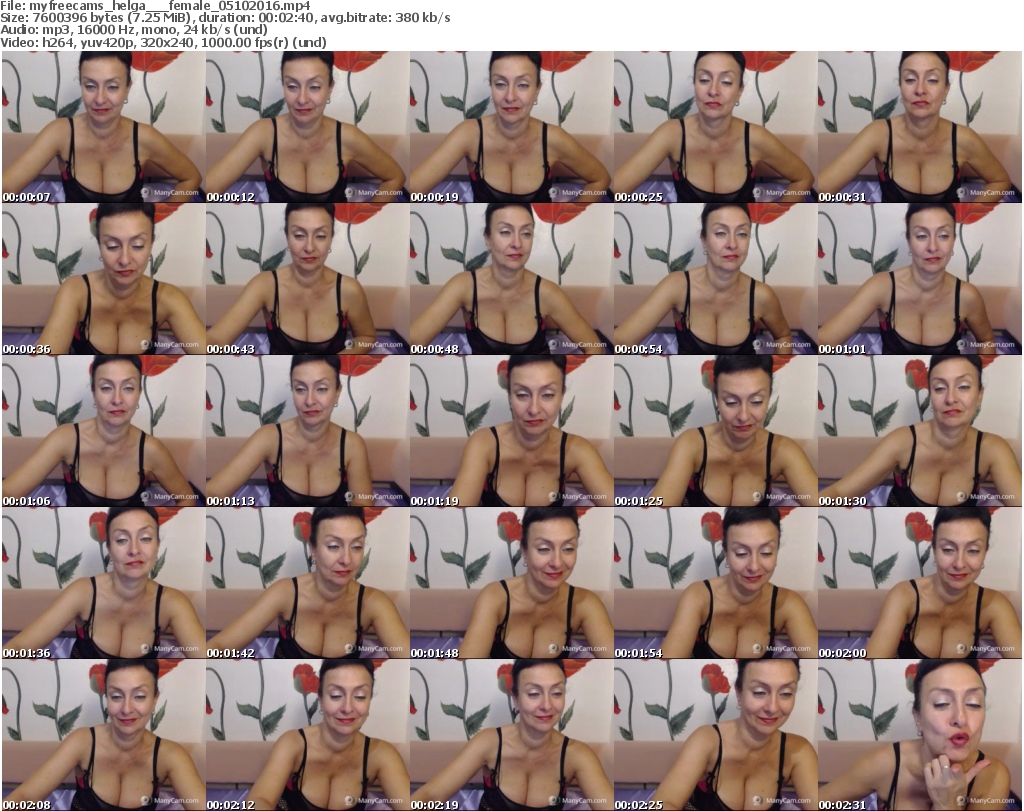This screenshot has height=811, width=1024.
Task: Select the 00:00:43 video frame
Action: click(x=306, y=278)
